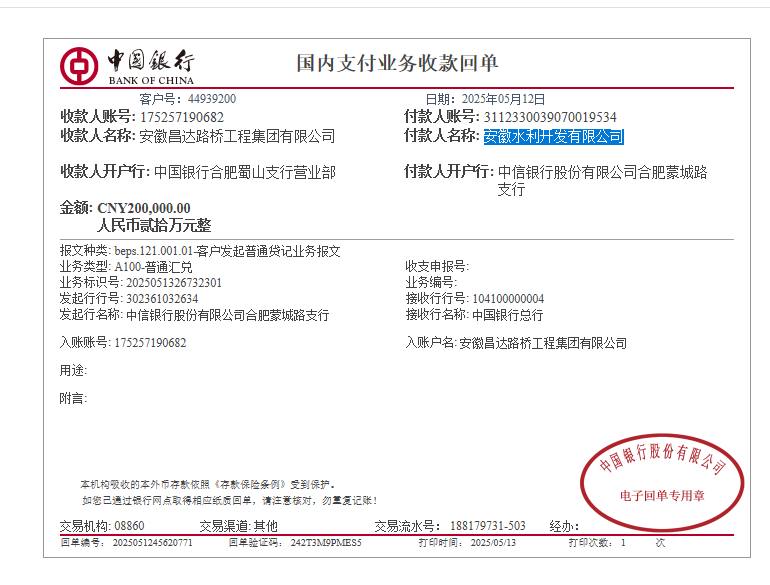The image size is (770, 585).
Task: Click the amount in words 人民币贰拾万元整
Action: pyautogui.click(x=153, y=226)
